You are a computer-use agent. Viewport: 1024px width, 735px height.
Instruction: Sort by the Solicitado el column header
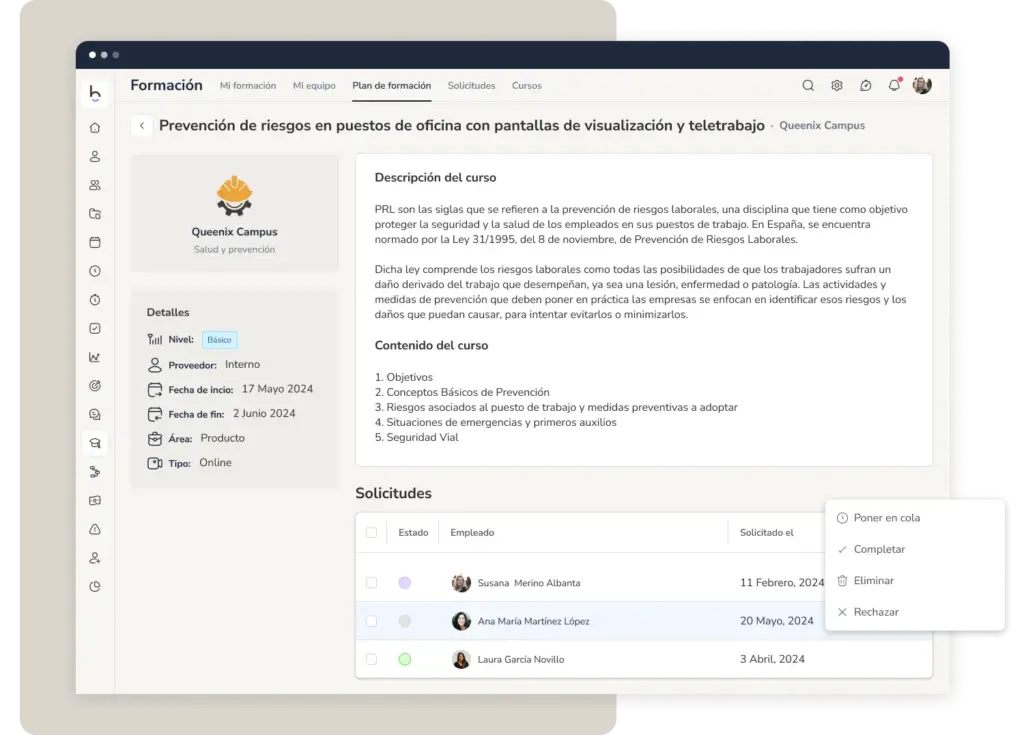[x=767, y=532]
